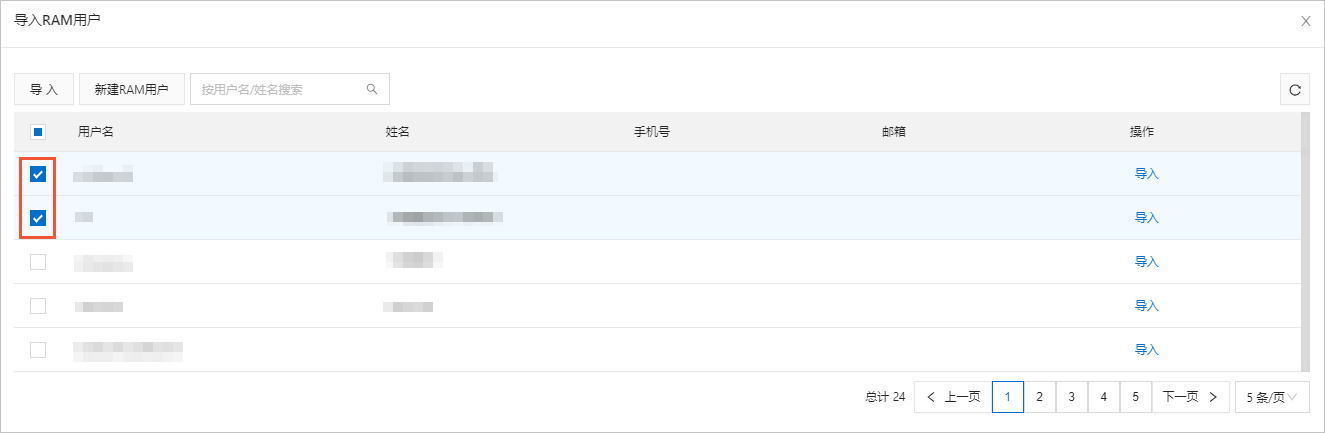
Task: Select page 3 in pagination
Action: pos(1071,397)
